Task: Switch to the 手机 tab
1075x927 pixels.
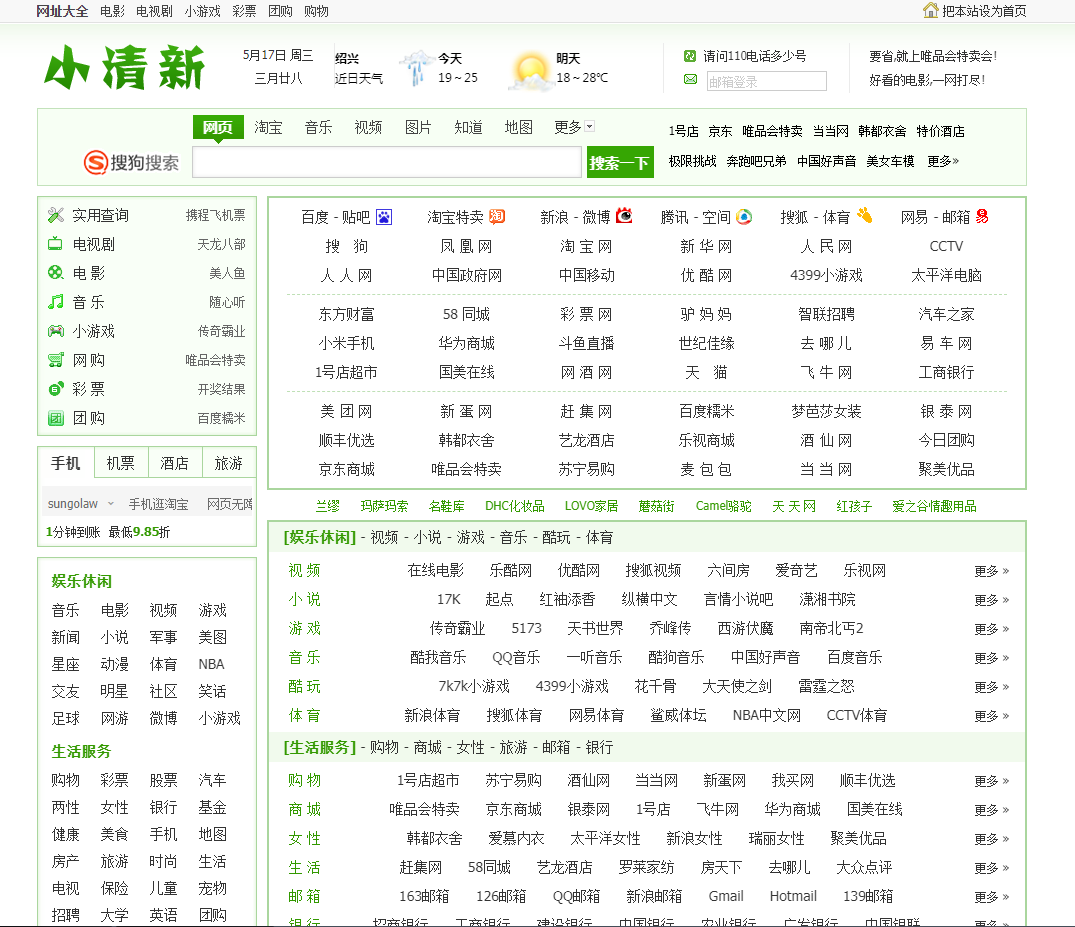Action: click(x=66, y=463)
